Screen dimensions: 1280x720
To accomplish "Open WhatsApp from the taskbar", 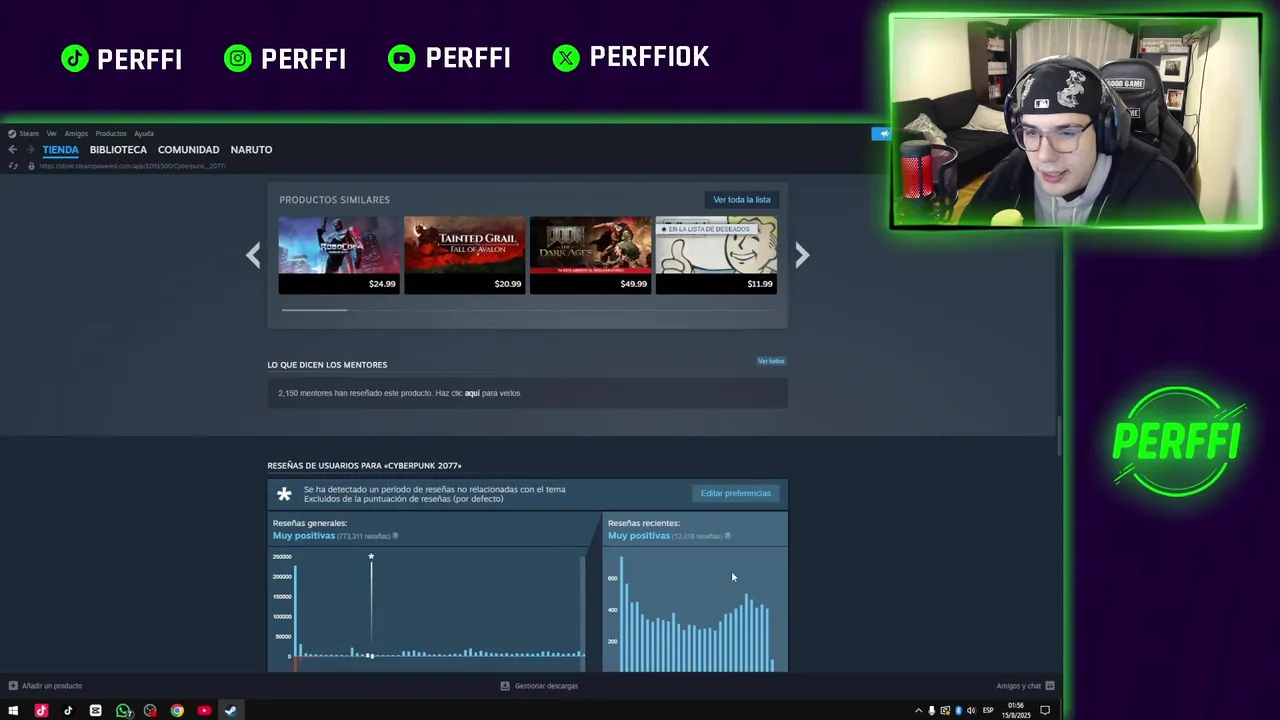I will (x=122, y=711).
